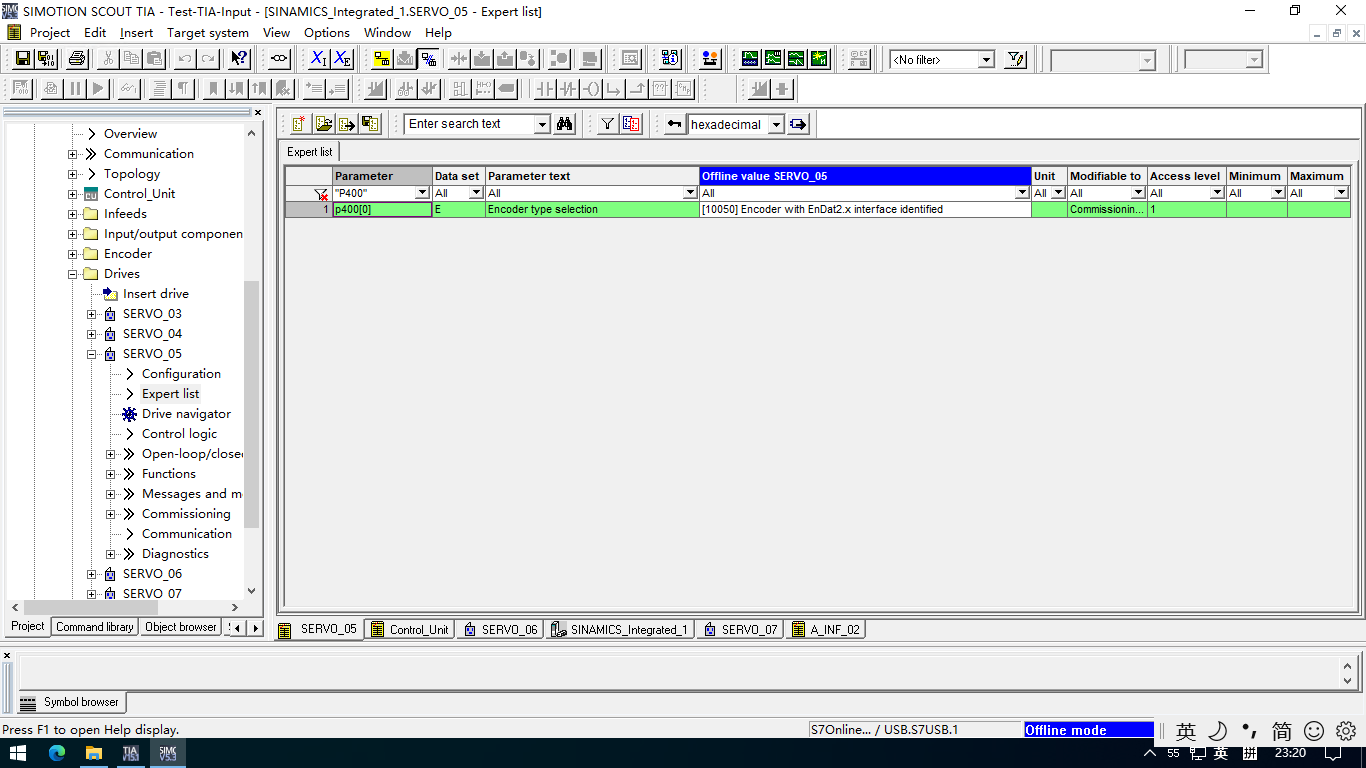The width and height of the screenshot is (1366, 768).
Task: Open the No filter dropdown
Action: 986,60
